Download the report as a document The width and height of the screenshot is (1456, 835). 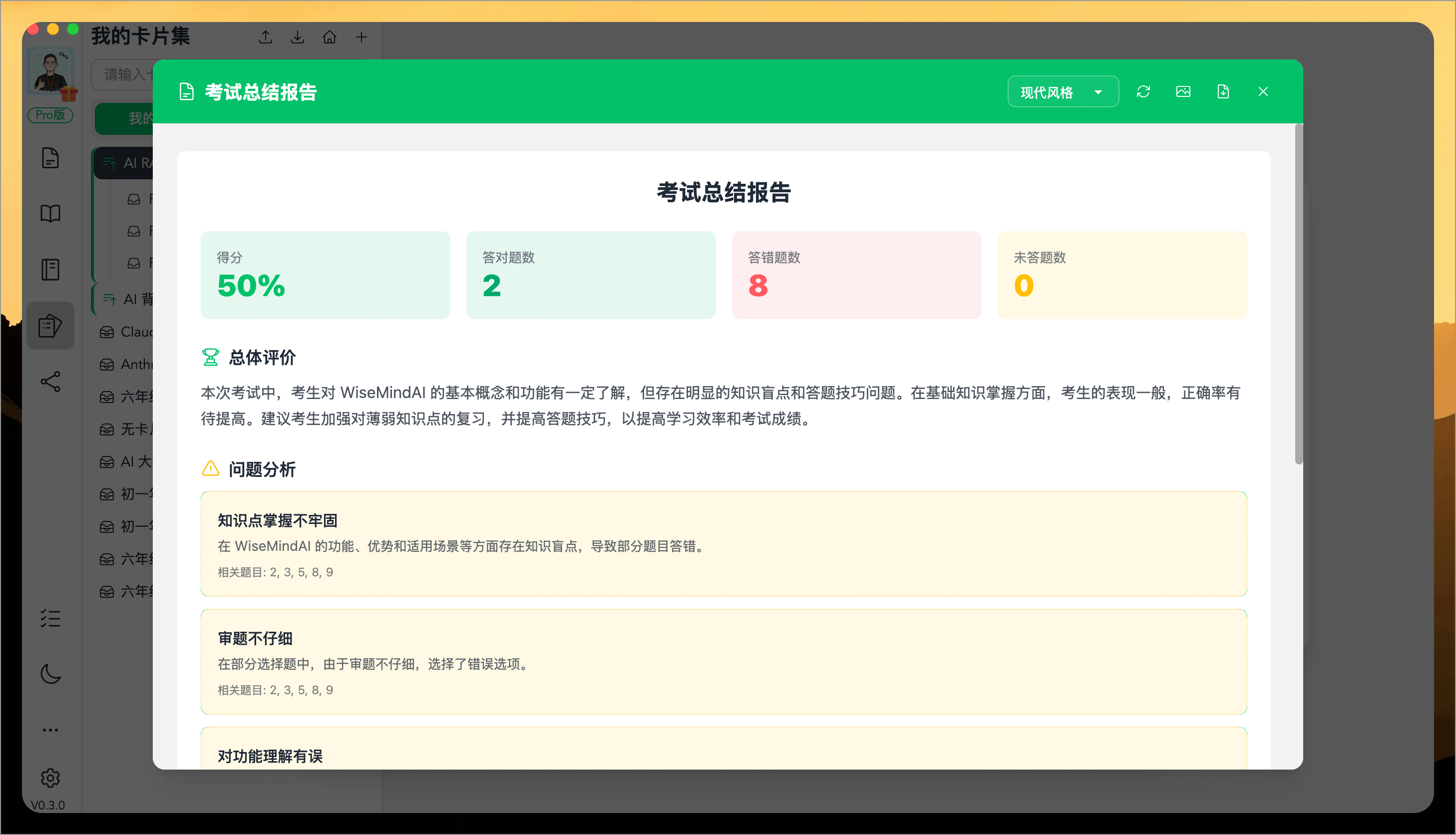point(1223,91)
